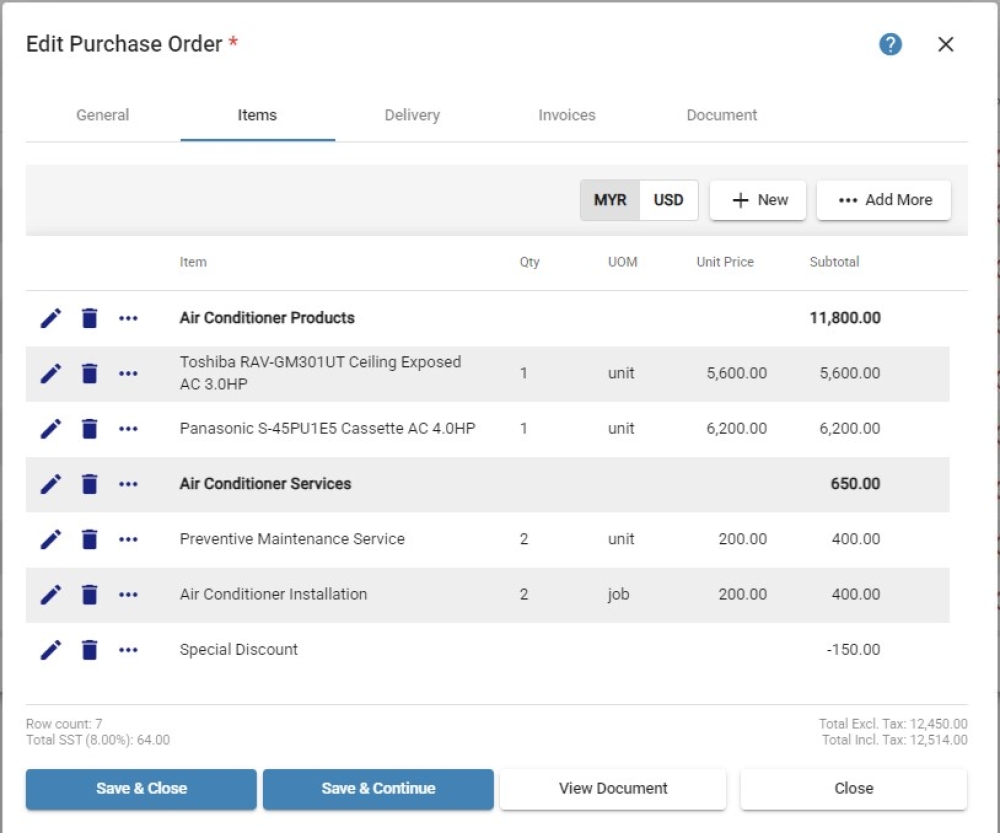Go to the Delivery tab

(x=412, y=115)
